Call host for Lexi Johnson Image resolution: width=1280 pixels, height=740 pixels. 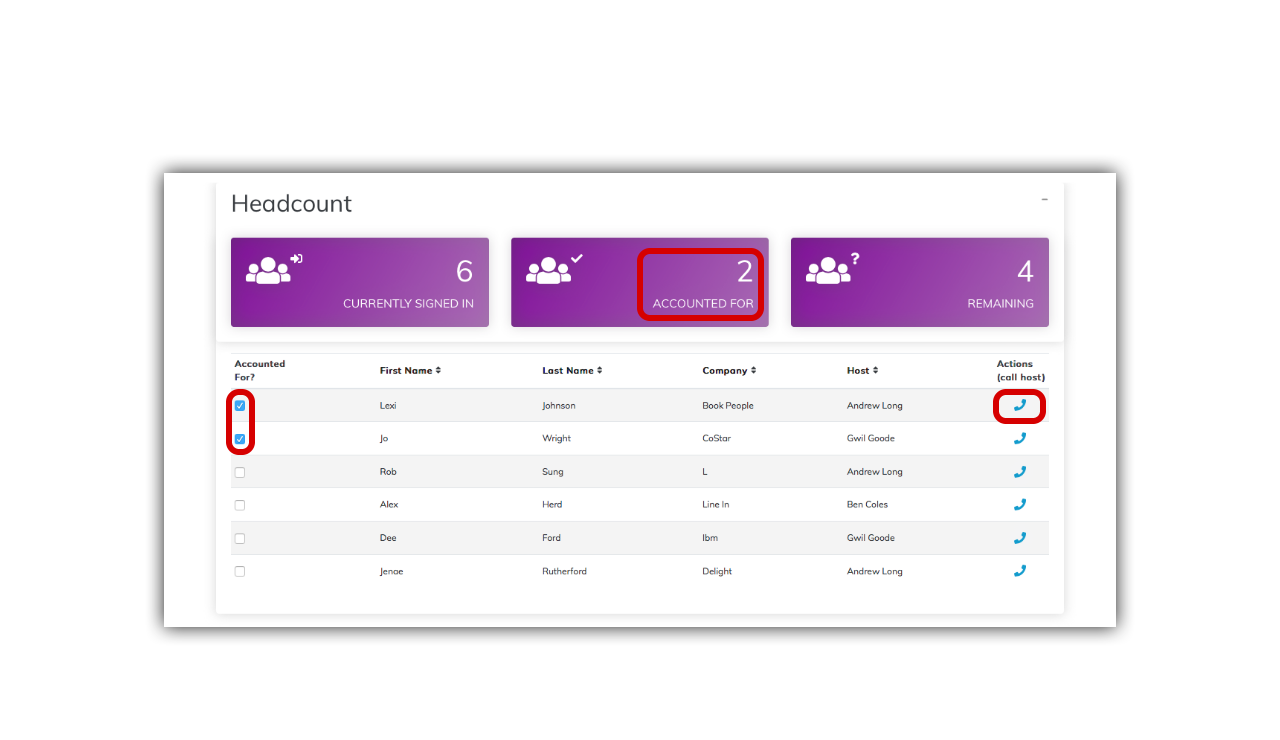(x=1020, y=405)
